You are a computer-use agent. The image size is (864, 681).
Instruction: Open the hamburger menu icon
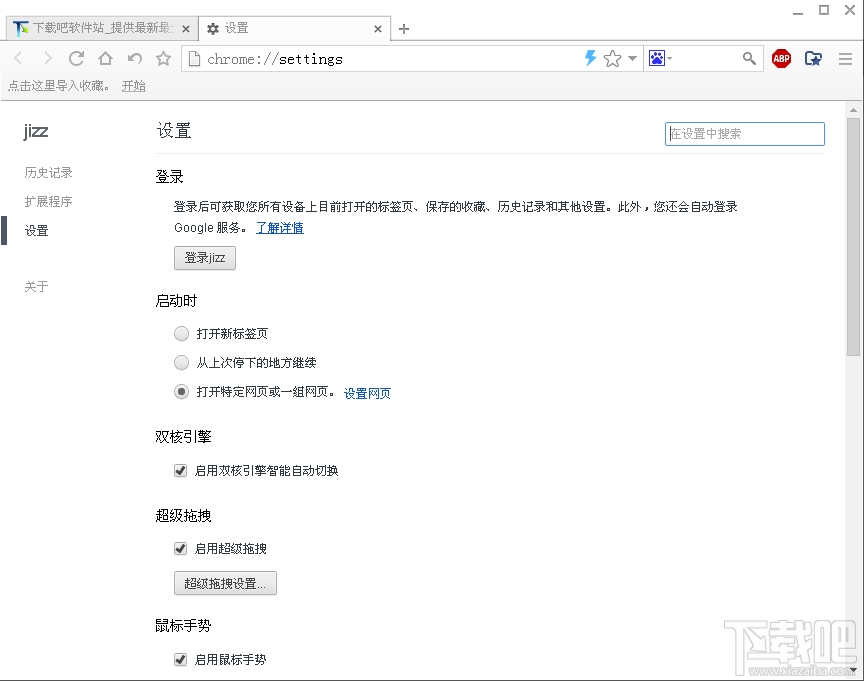pyautogui.click(x=845, y=58)
